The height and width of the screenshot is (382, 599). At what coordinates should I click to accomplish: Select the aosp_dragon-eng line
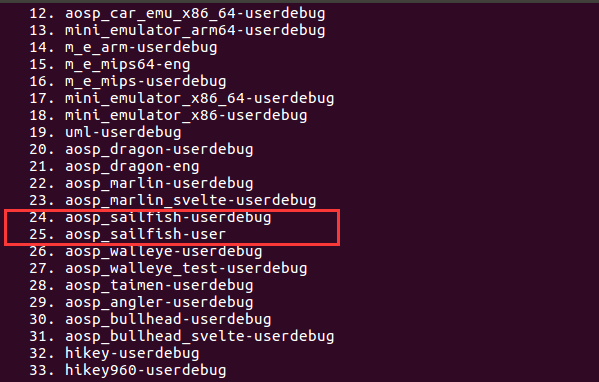tap(132, 166)
